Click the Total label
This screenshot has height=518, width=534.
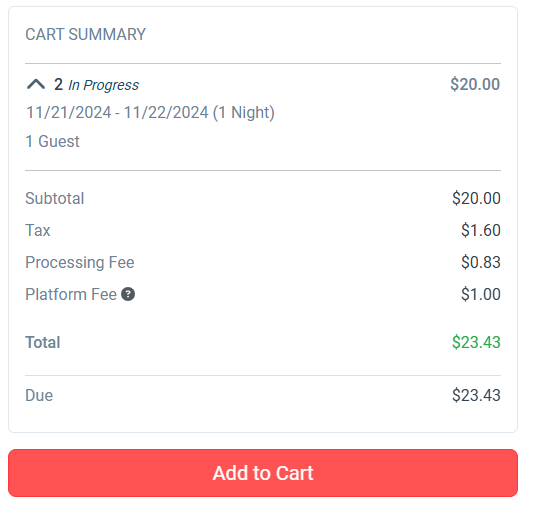(43, 342)
